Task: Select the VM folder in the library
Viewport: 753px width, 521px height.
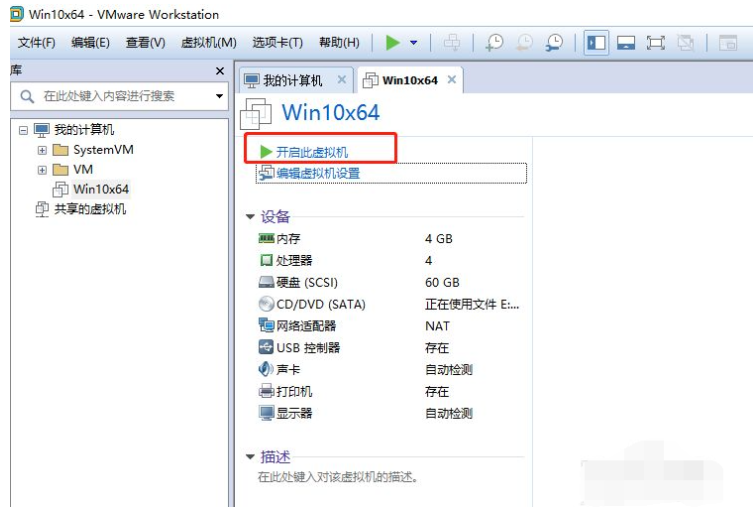Action: [x=83, y=170]
